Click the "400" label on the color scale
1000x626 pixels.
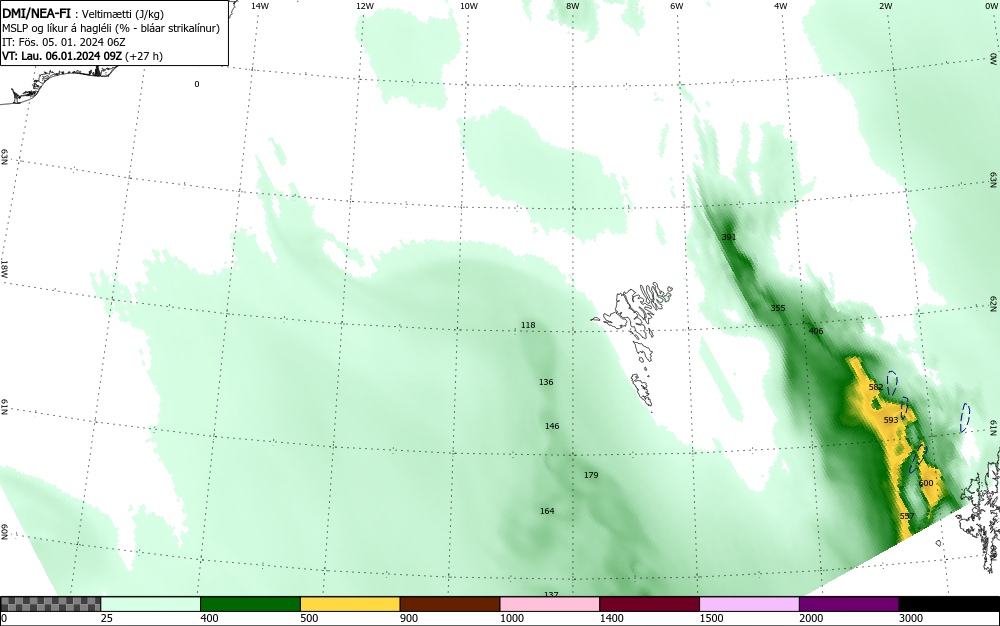click(x=209, y=618)
